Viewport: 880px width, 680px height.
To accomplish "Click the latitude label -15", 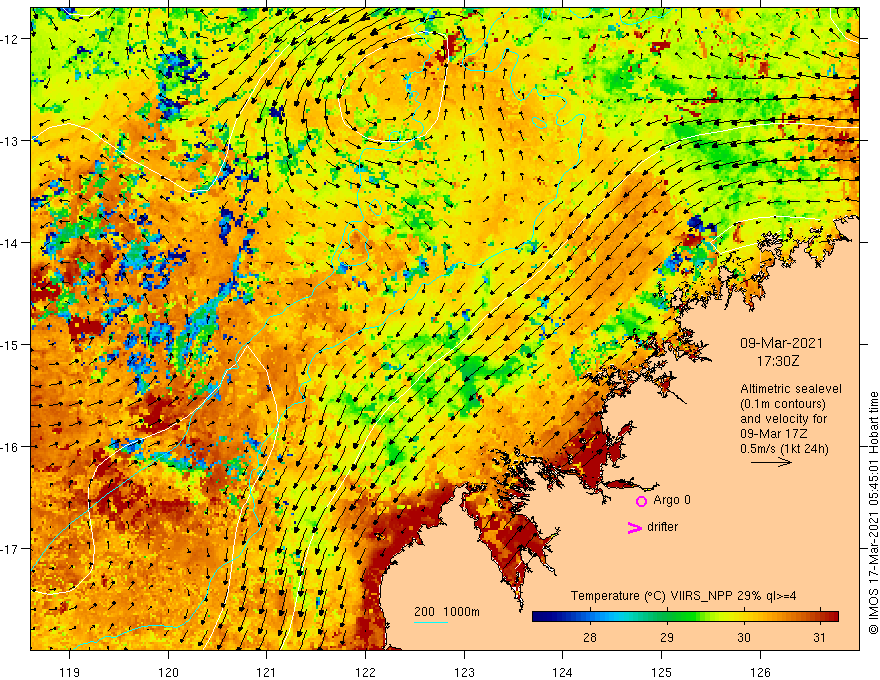I will click(x=11, y=344).
